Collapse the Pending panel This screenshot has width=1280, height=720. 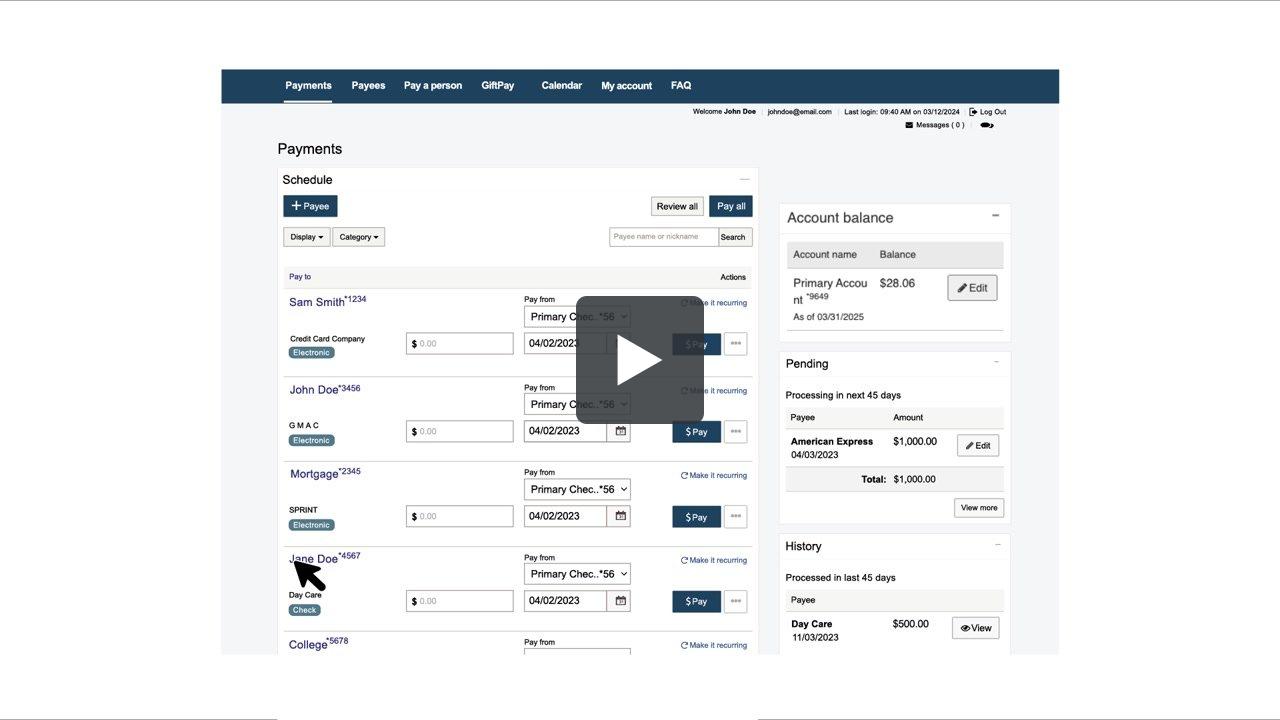996,363
